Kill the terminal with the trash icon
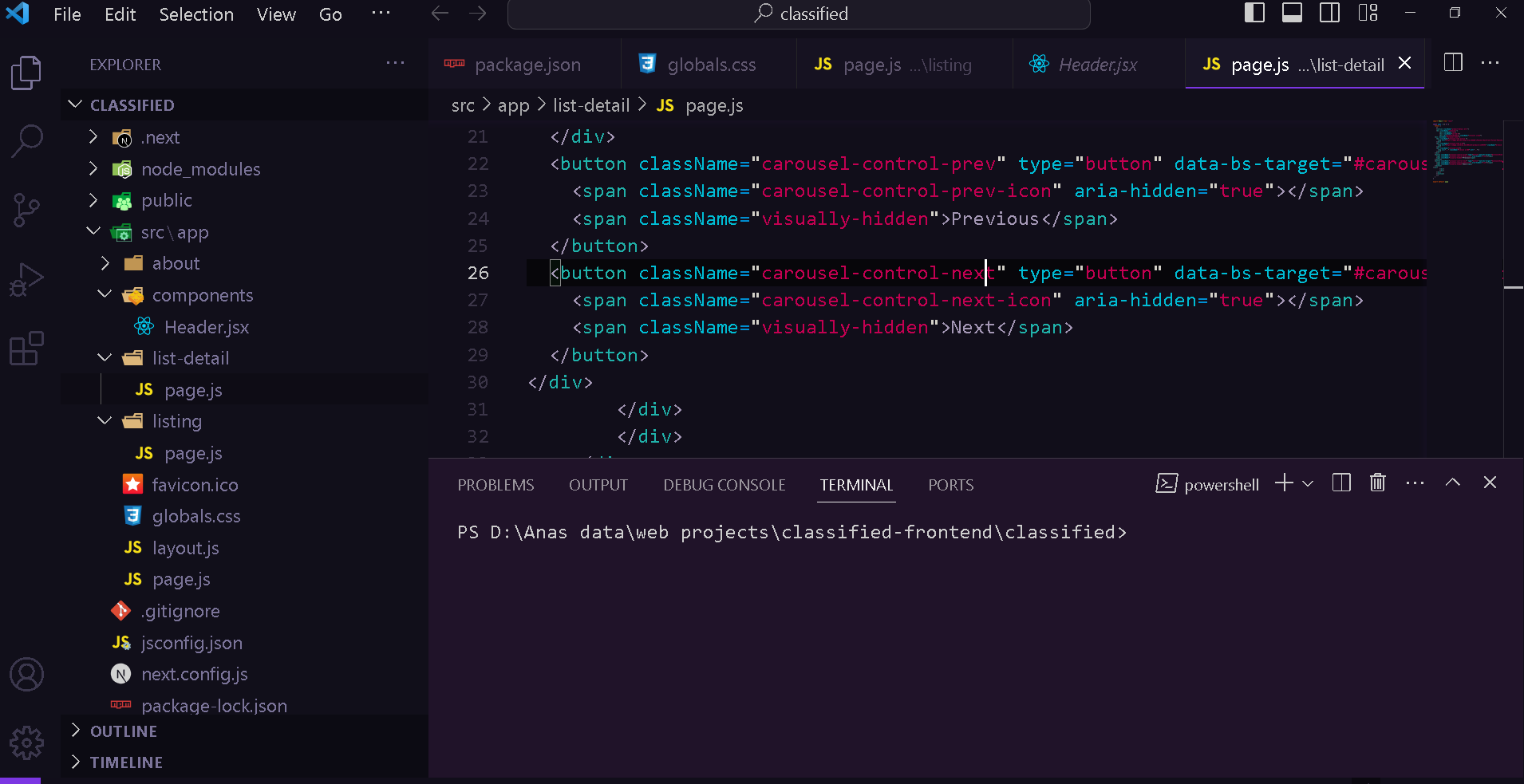This screenshot has width=1524, height=784. pos(1377,483)
